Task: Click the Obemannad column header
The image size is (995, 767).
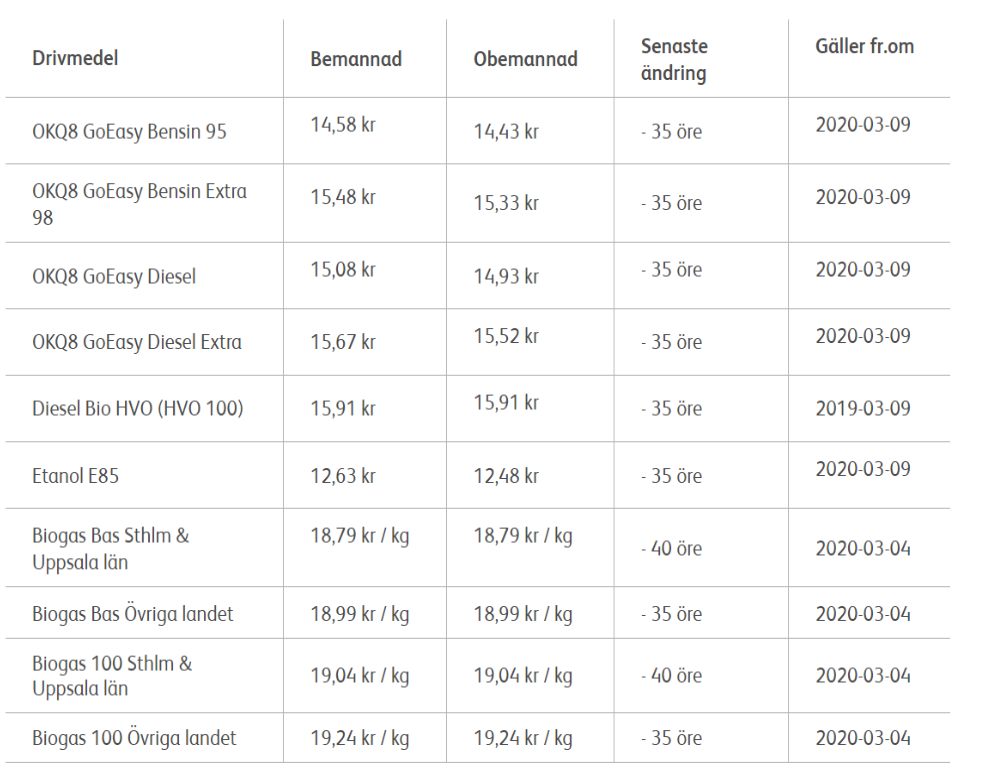Action: pos(525,59)
